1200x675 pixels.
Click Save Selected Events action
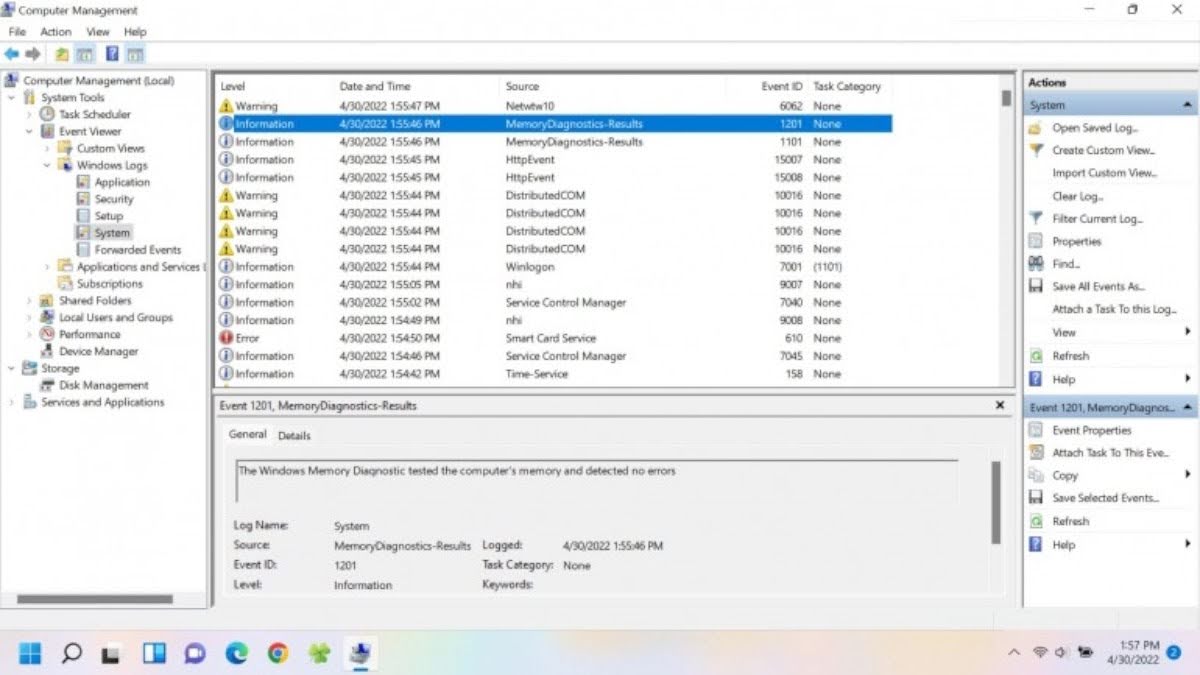pos(1106,498)
